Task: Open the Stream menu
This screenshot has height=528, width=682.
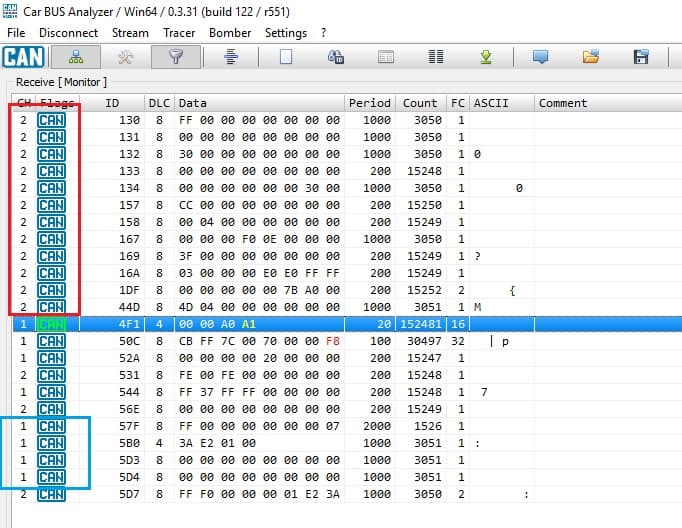Action: click(x=130, y=33)
